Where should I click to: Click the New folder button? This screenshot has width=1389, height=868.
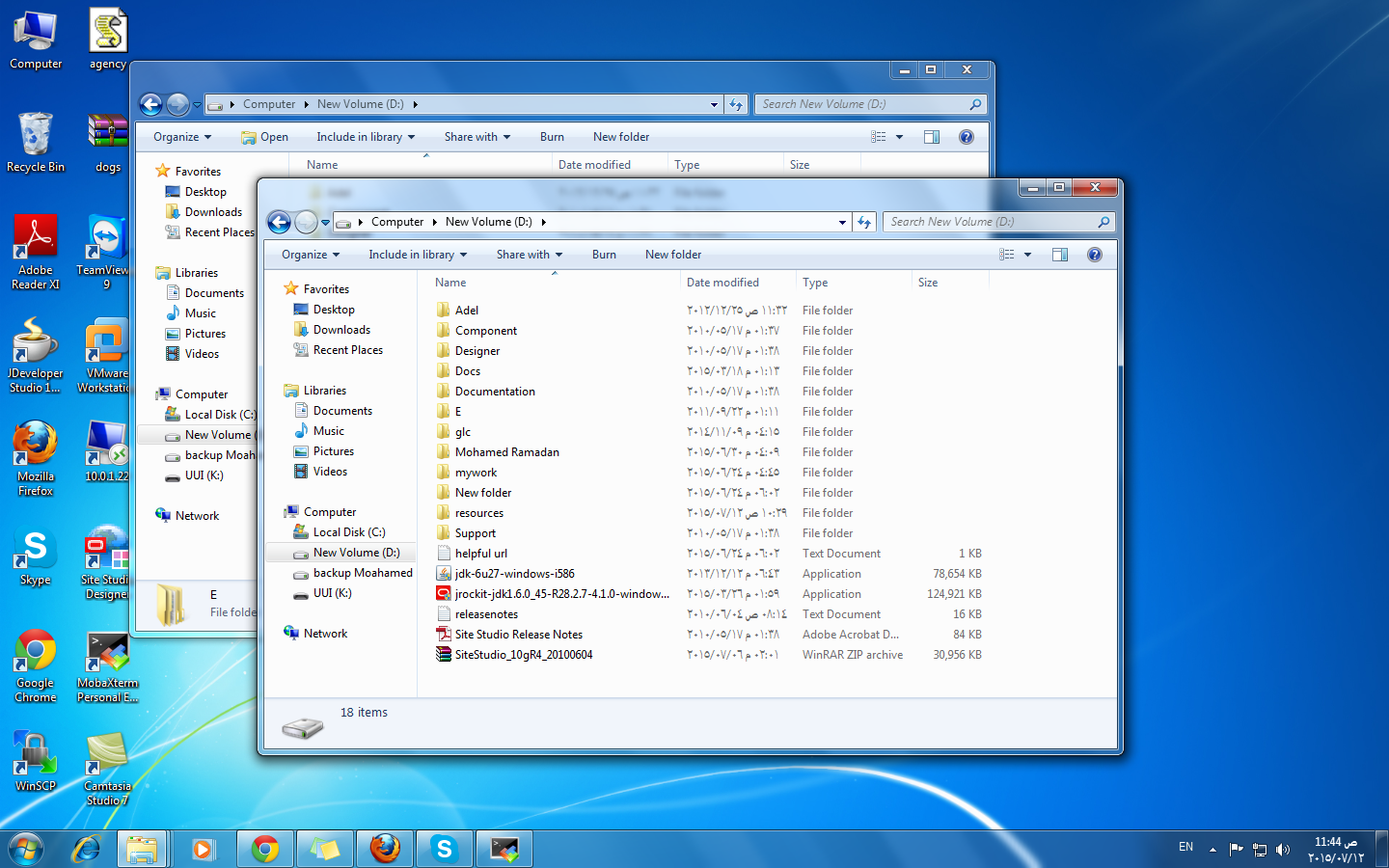(672, 254)
